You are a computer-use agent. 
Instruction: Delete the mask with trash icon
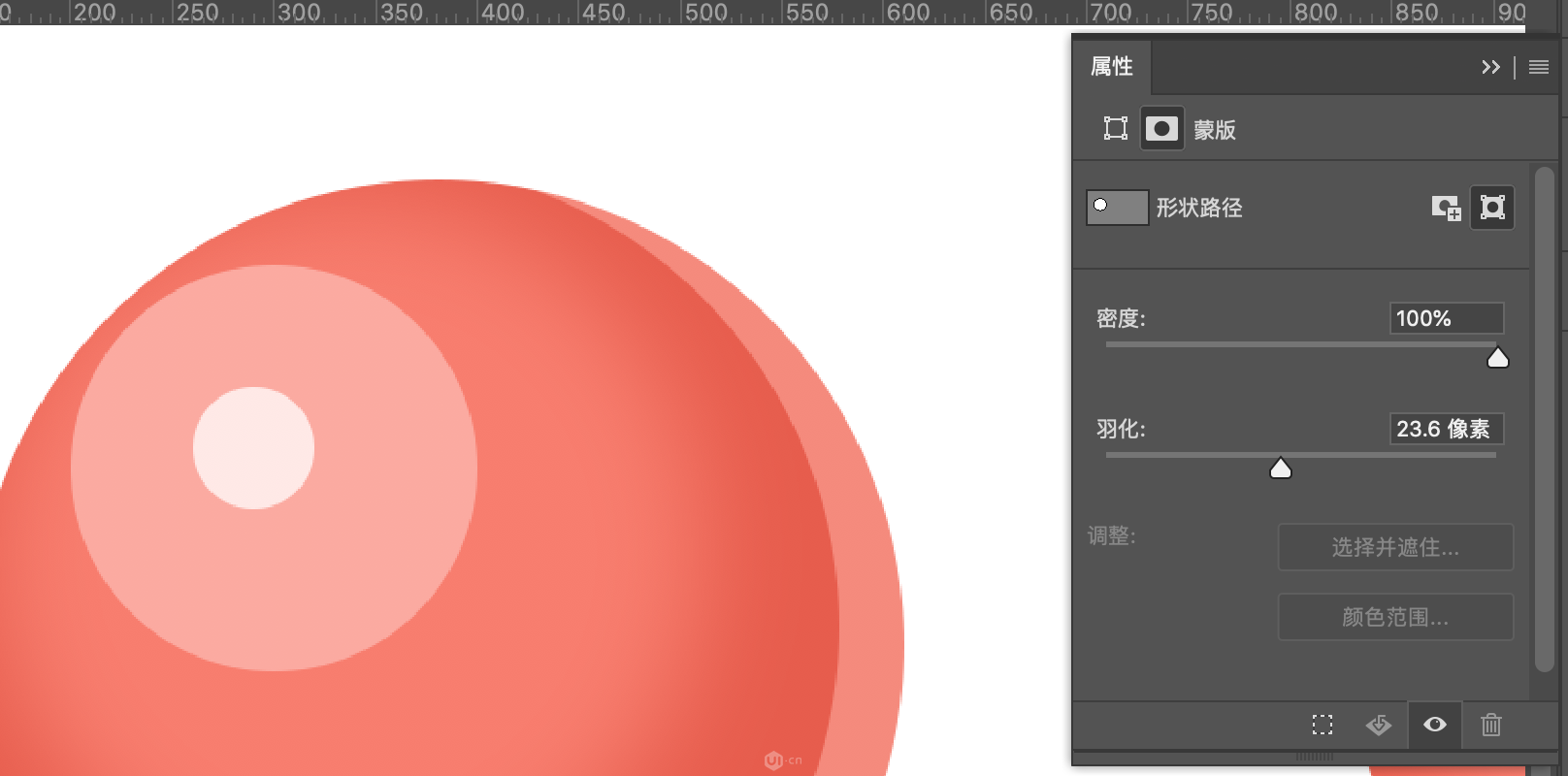[1491, 725]
